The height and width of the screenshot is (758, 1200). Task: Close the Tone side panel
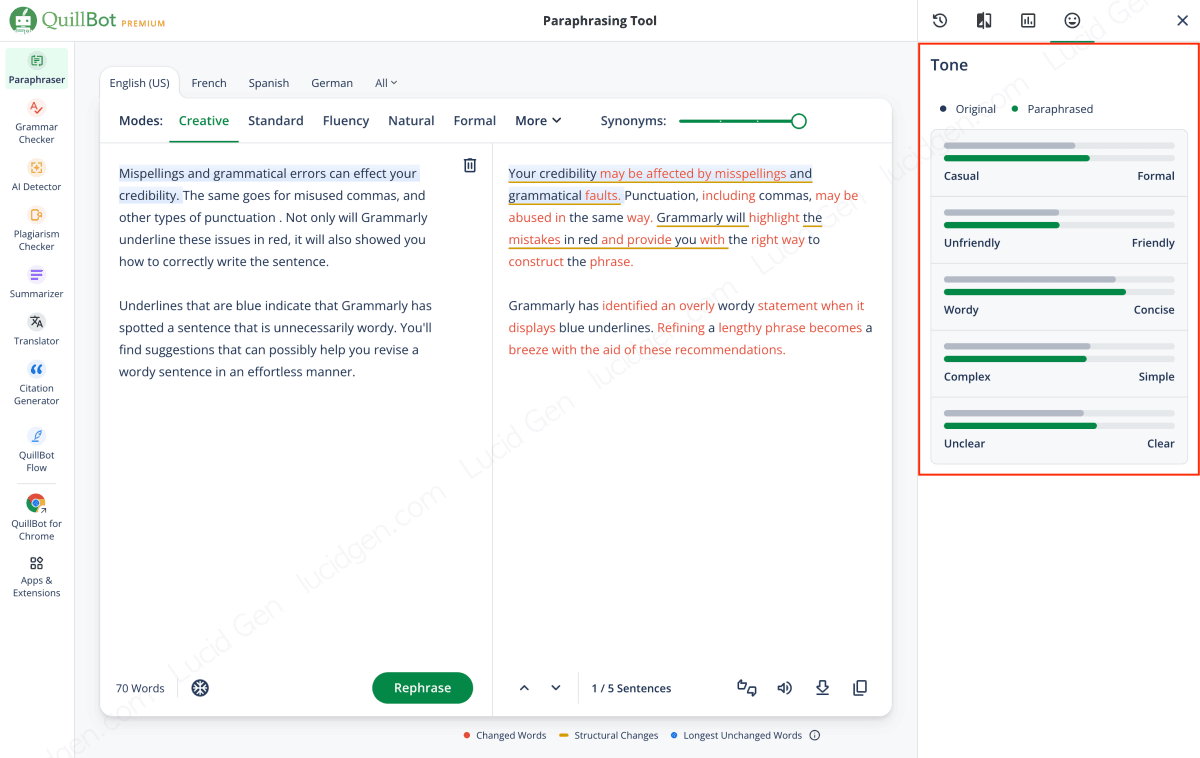1182,21
